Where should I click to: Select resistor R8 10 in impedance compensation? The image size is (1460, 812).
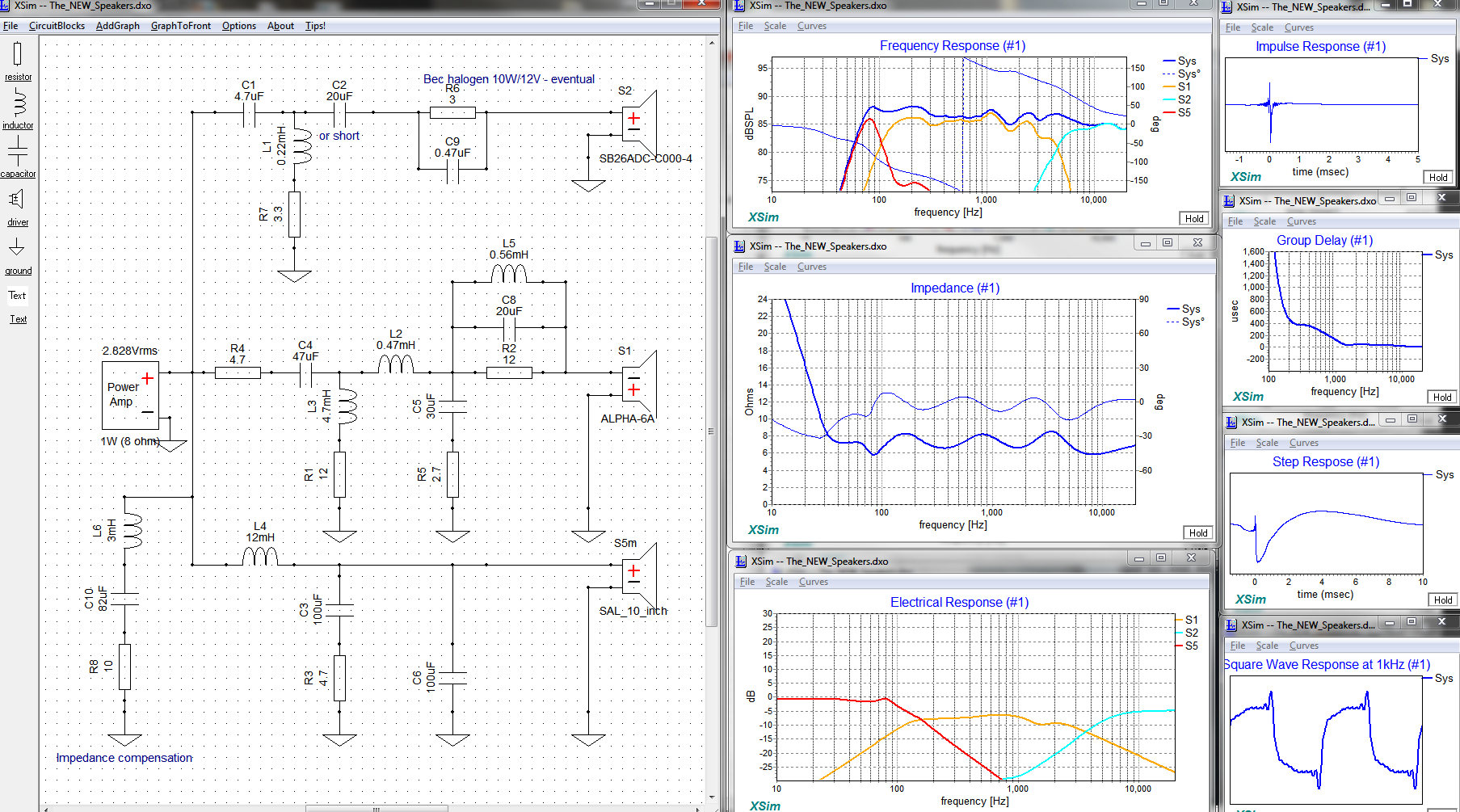click(x=124, y=667)
